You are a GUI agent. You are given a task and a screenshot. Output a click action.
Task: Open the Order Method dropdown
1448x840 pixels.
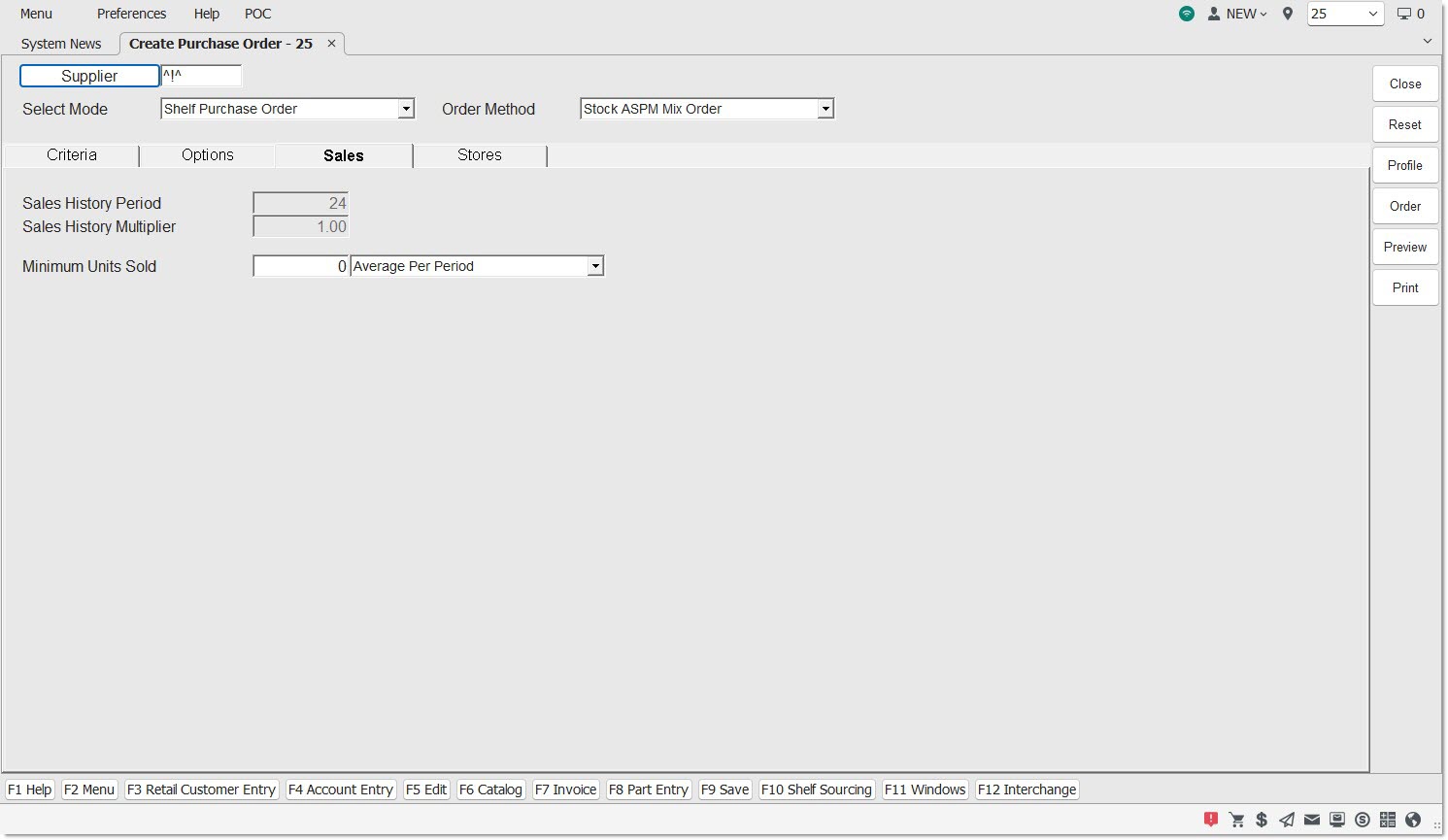tap(825, 110)
